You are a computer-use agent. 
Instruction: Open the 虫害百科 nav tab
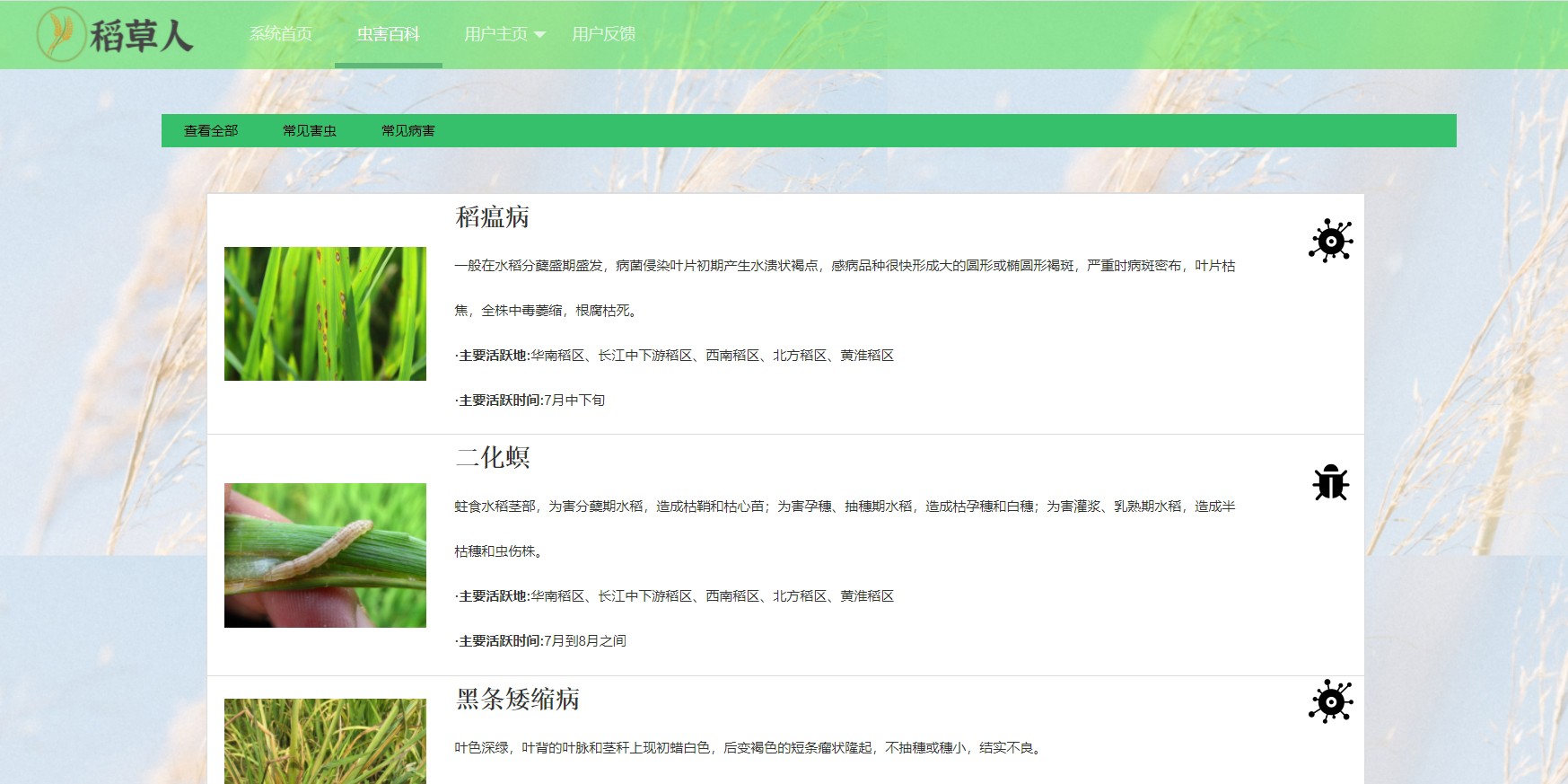[388, 34]
